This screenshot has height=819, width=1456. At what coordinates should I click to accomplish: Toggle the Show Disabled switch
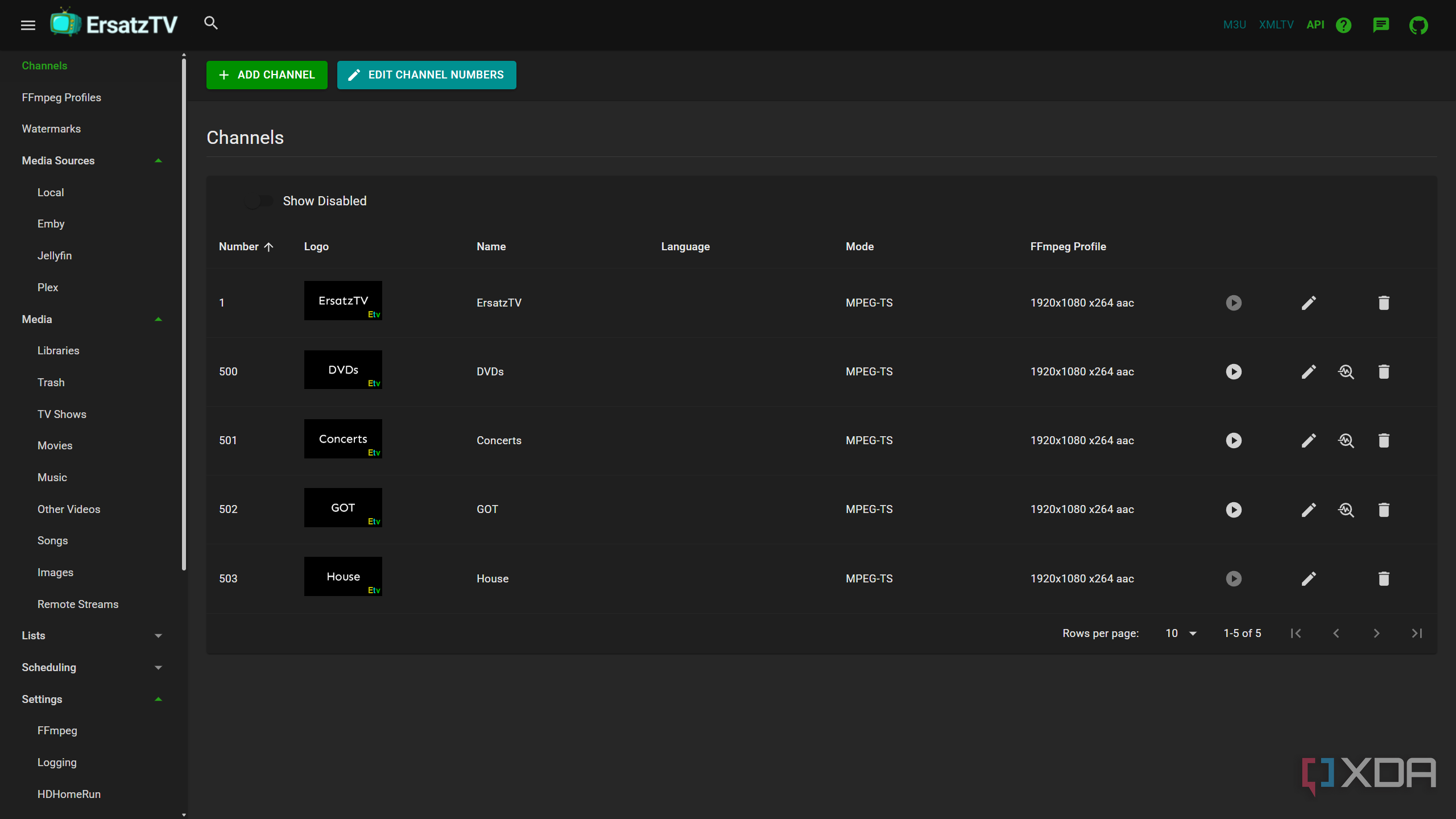click(x=259, y=201)
